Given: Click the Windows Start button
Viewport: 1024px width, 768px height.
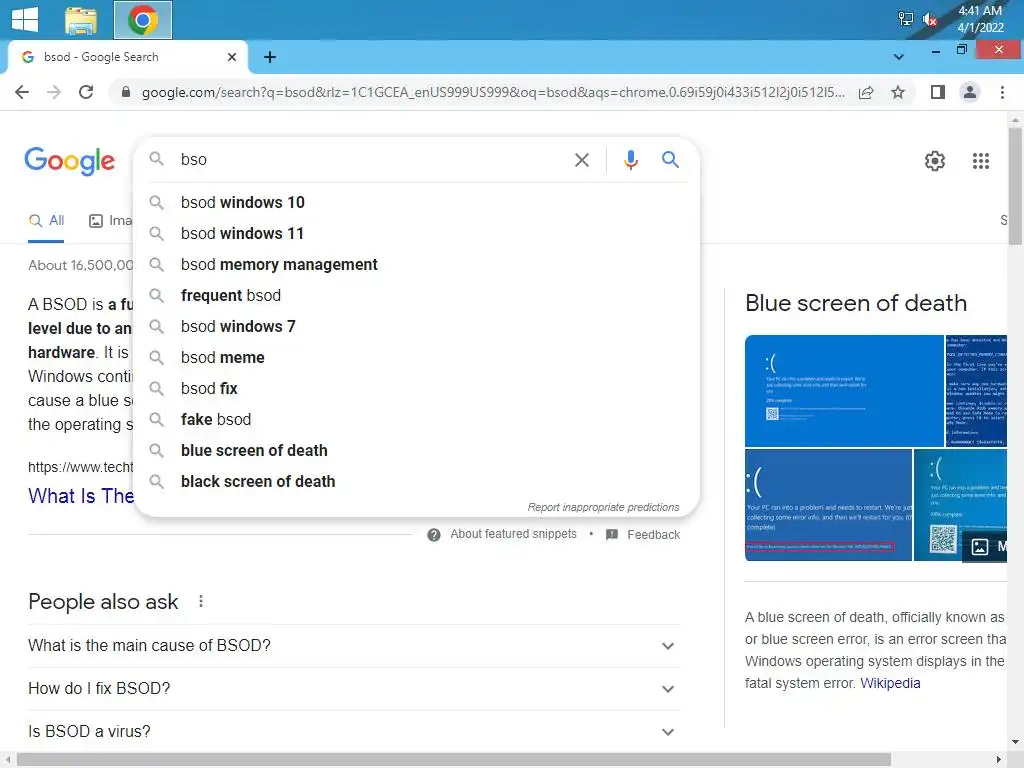Looking at the screenshot, I should click(x=25, y=19).
